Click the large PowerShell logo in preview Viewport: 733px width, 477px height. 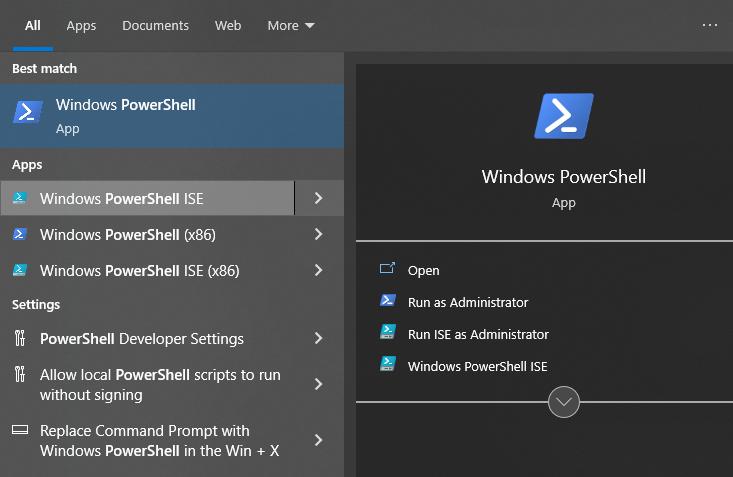coord(564,116)
